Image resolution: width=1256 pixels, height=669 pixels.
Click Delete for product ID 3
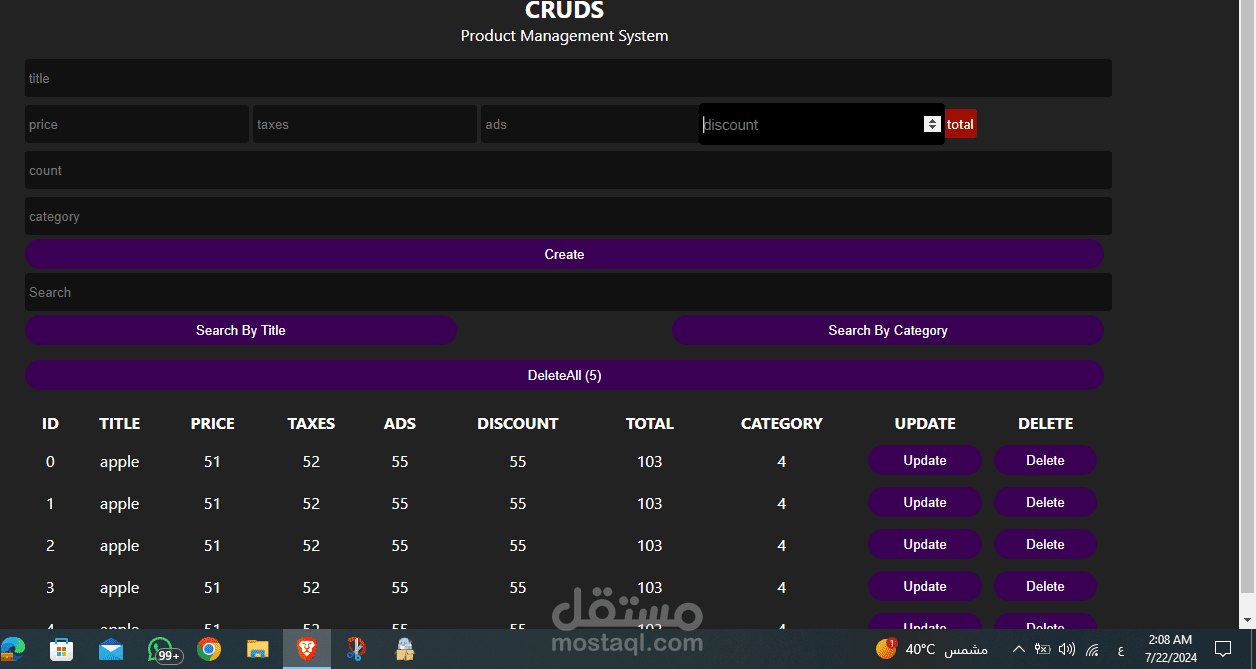[x=1045, y=586]
